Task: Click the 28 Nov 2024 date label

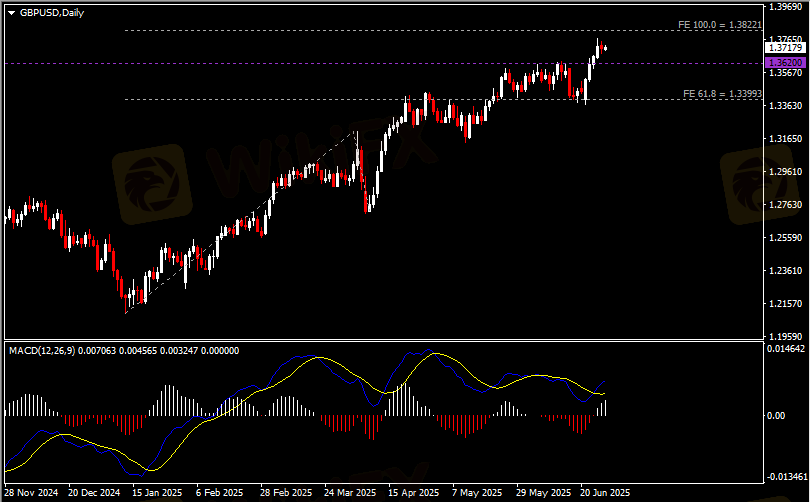Action: [x=31, y=493]
